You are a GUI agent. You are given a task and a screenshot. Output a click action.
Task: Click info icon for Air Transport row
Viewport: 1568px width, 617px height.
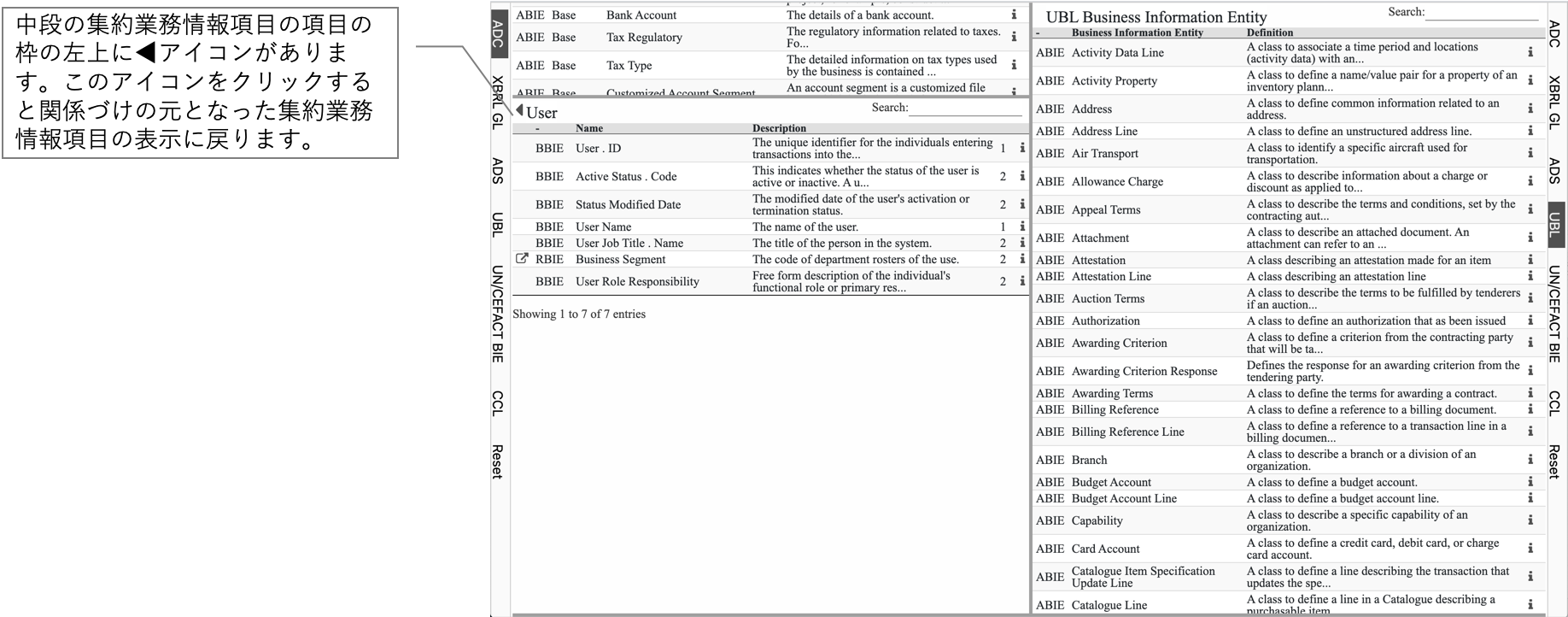1530,153
